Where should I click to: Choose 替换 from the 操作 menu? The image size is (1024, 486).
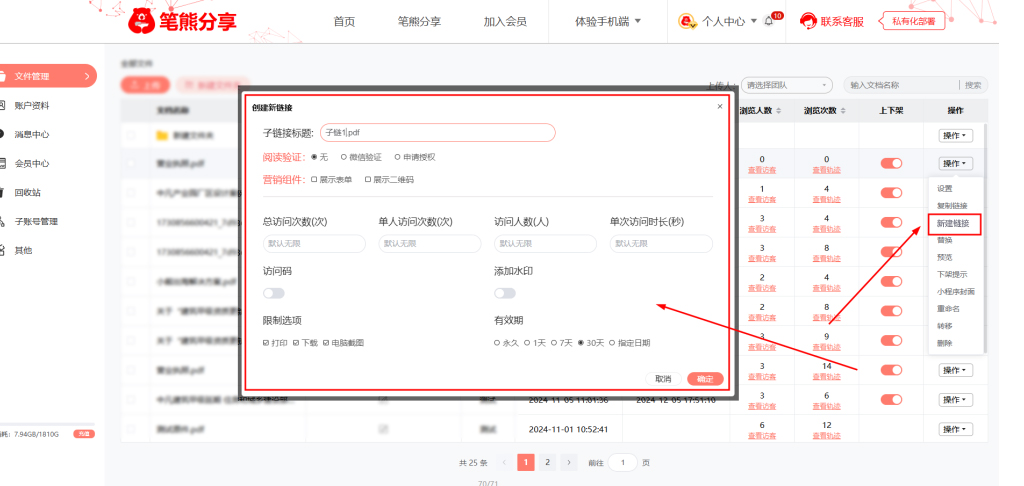pyautogui.click(x=944, y=240)
